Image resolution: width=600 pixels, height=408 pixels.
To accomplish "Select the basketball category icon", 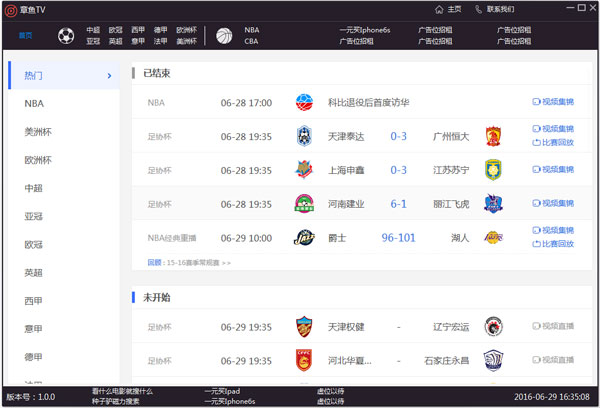I will coord(224,36).
